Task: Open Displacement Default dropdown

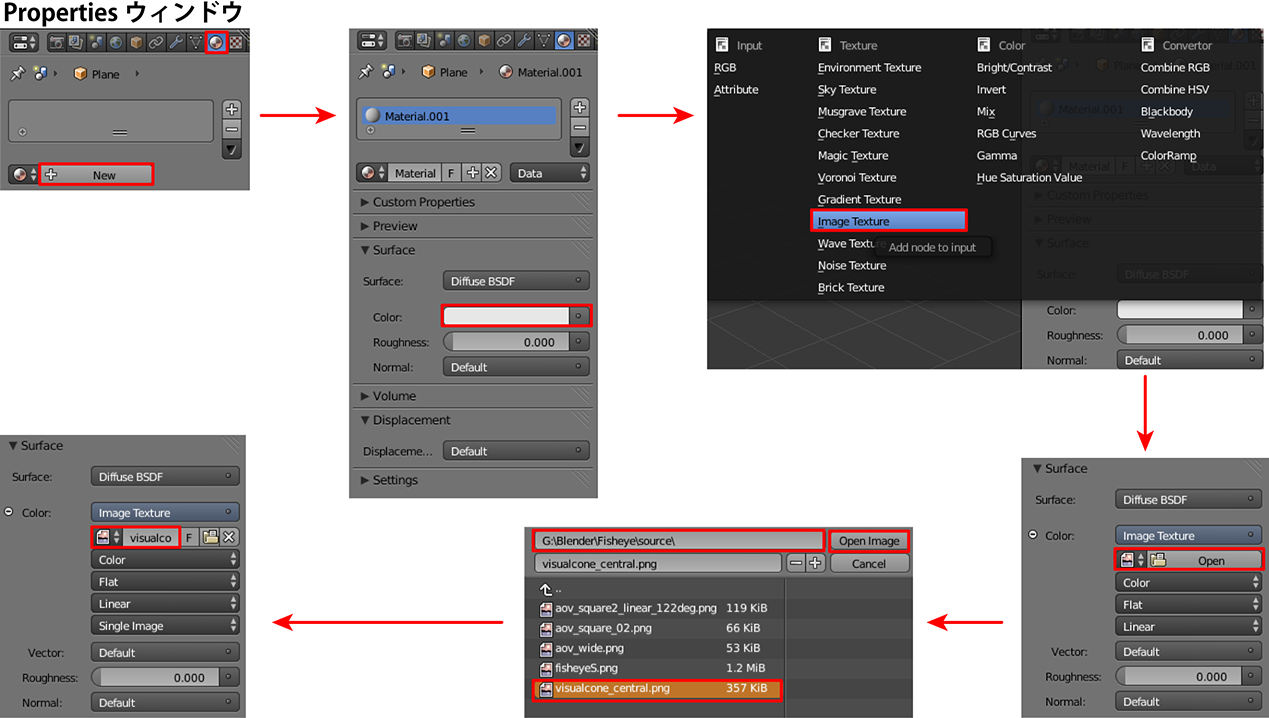Action: click(x=516, y=451)
